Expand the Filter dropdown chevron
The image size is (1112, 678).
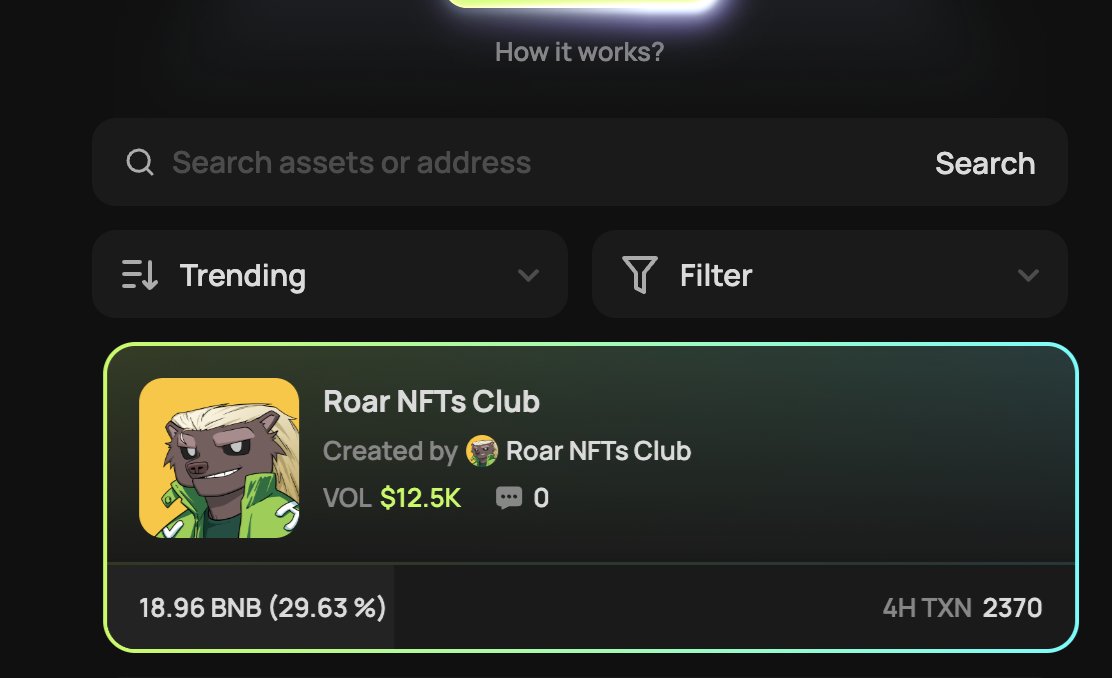coord(1028,275)
